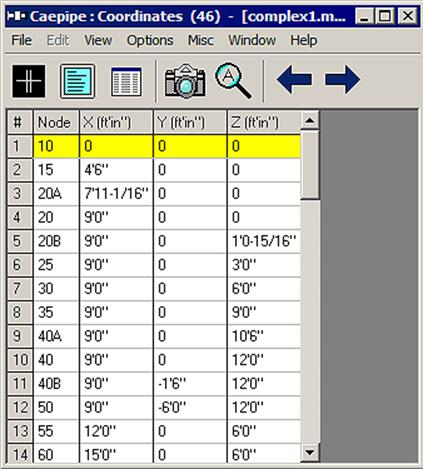Go to next item with right arrow

tap(343, 79)
